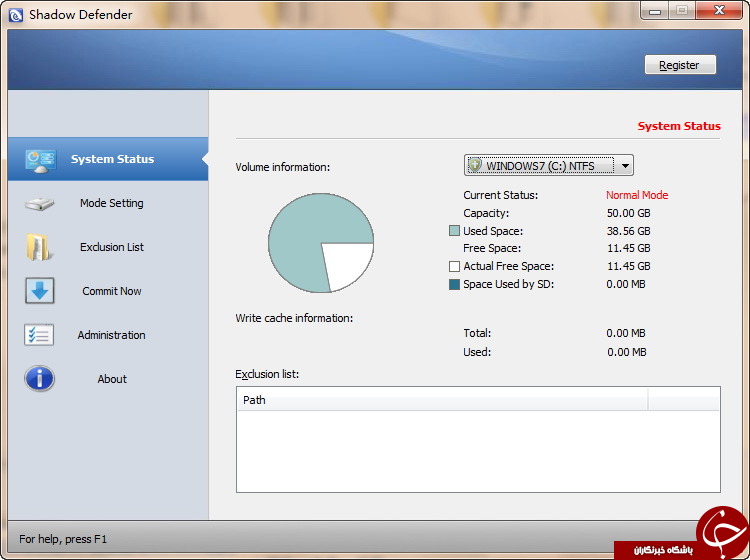Click the Shadow Defender title bar logo

tap(16, 15)
